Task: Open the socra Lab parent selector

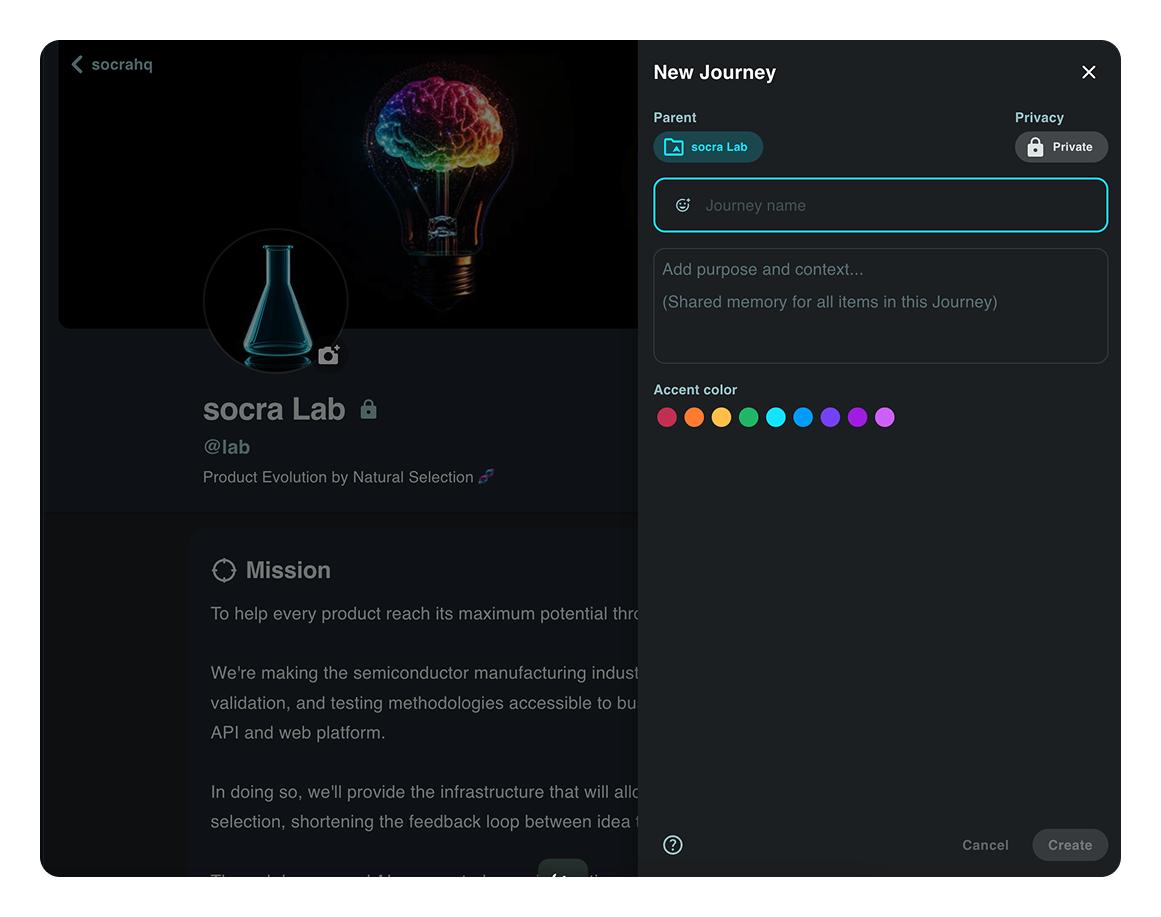Action: tap(708, 147)
